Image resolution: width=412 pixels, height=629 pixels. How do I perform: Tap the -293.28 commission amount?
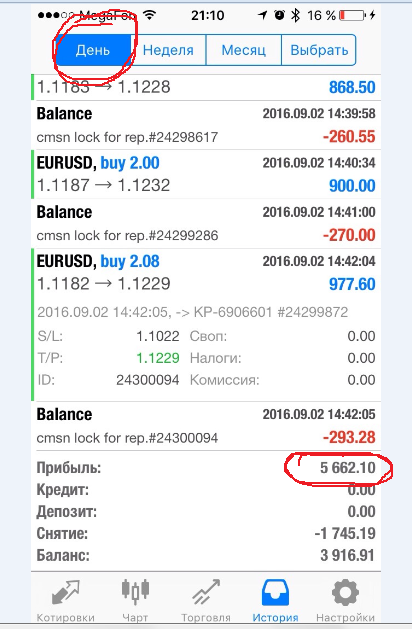[349, 437]
